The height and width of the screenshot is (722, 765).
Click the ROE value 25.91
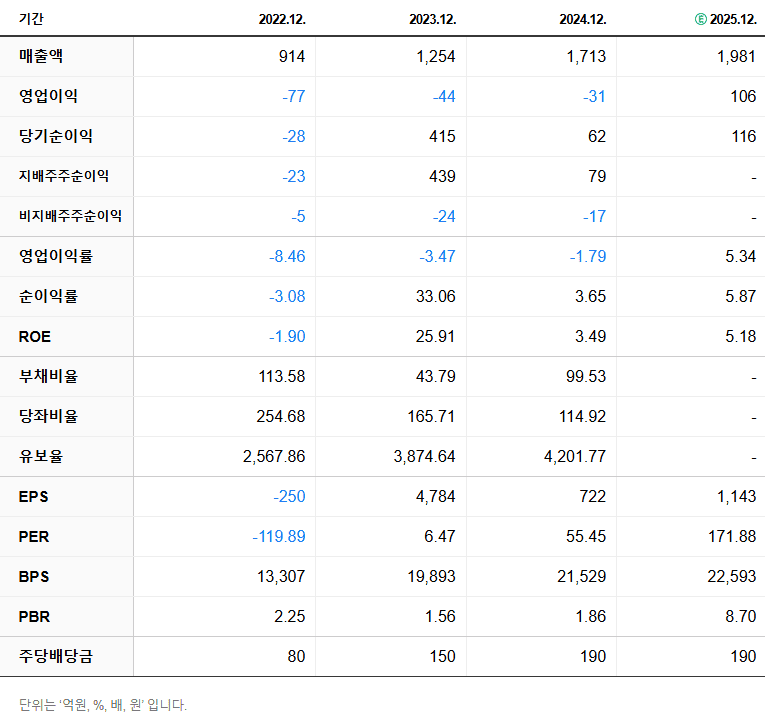click(x=436, y=337)
